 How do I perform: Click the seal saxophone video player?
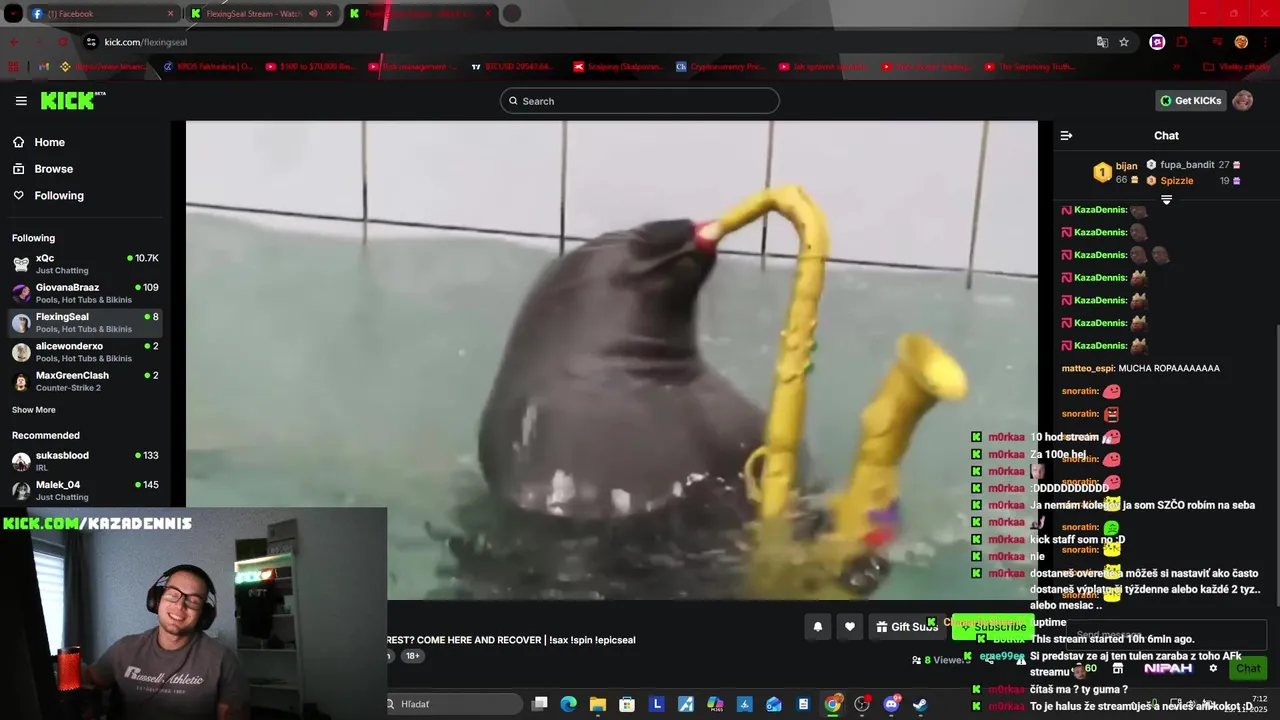[612, 360]
